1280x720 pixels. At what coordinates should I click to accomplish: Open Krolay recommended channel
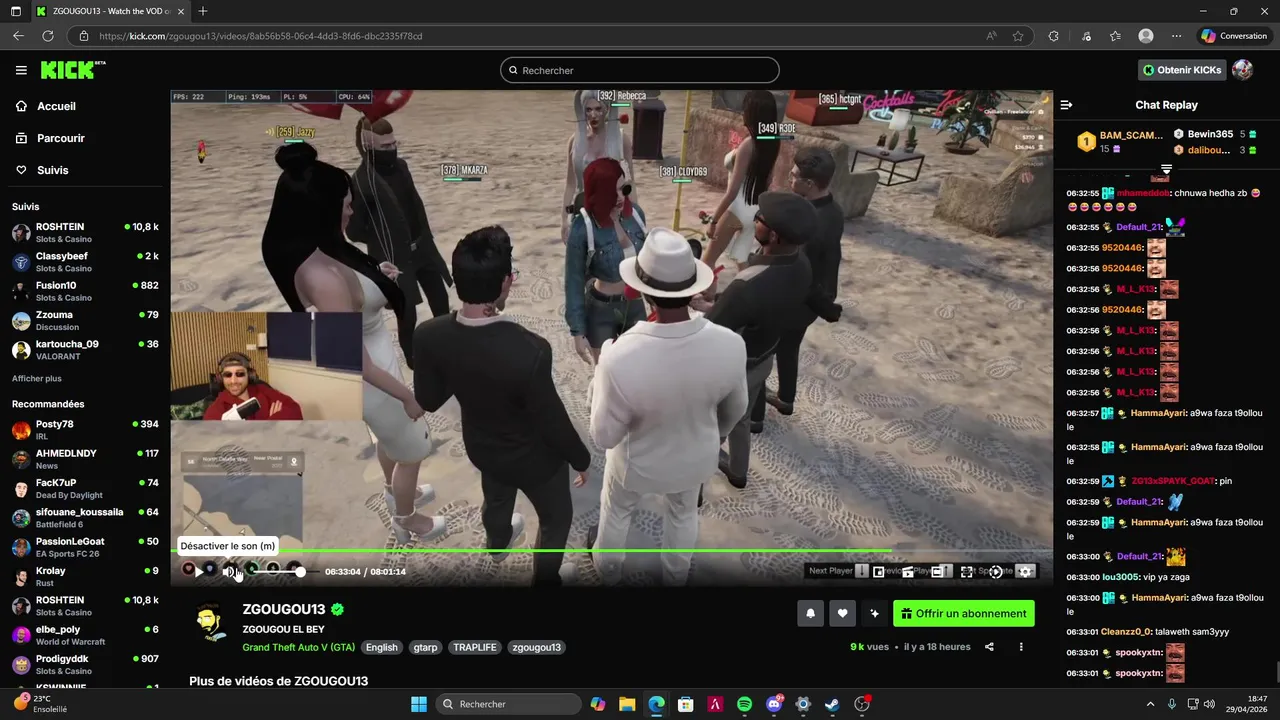[85, 576]
